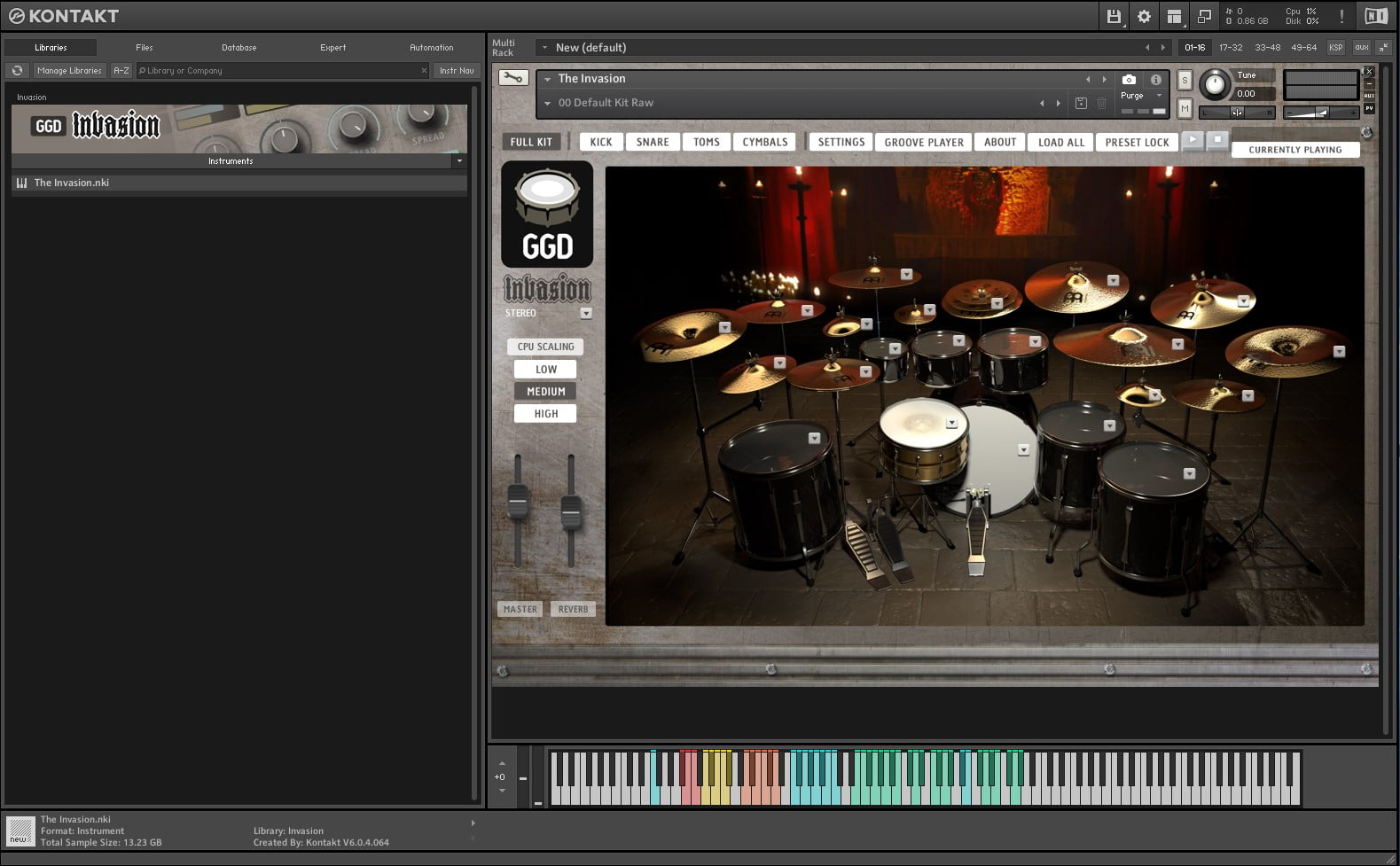1400x866 pixels.
Task: Open STEREO output mode dropdown
Action: point(586,313)
